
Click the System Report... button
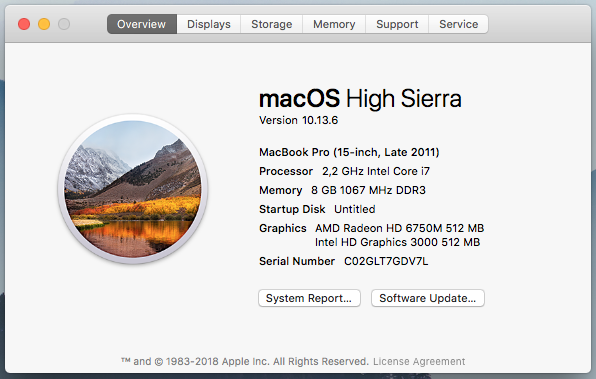(309, 298)
